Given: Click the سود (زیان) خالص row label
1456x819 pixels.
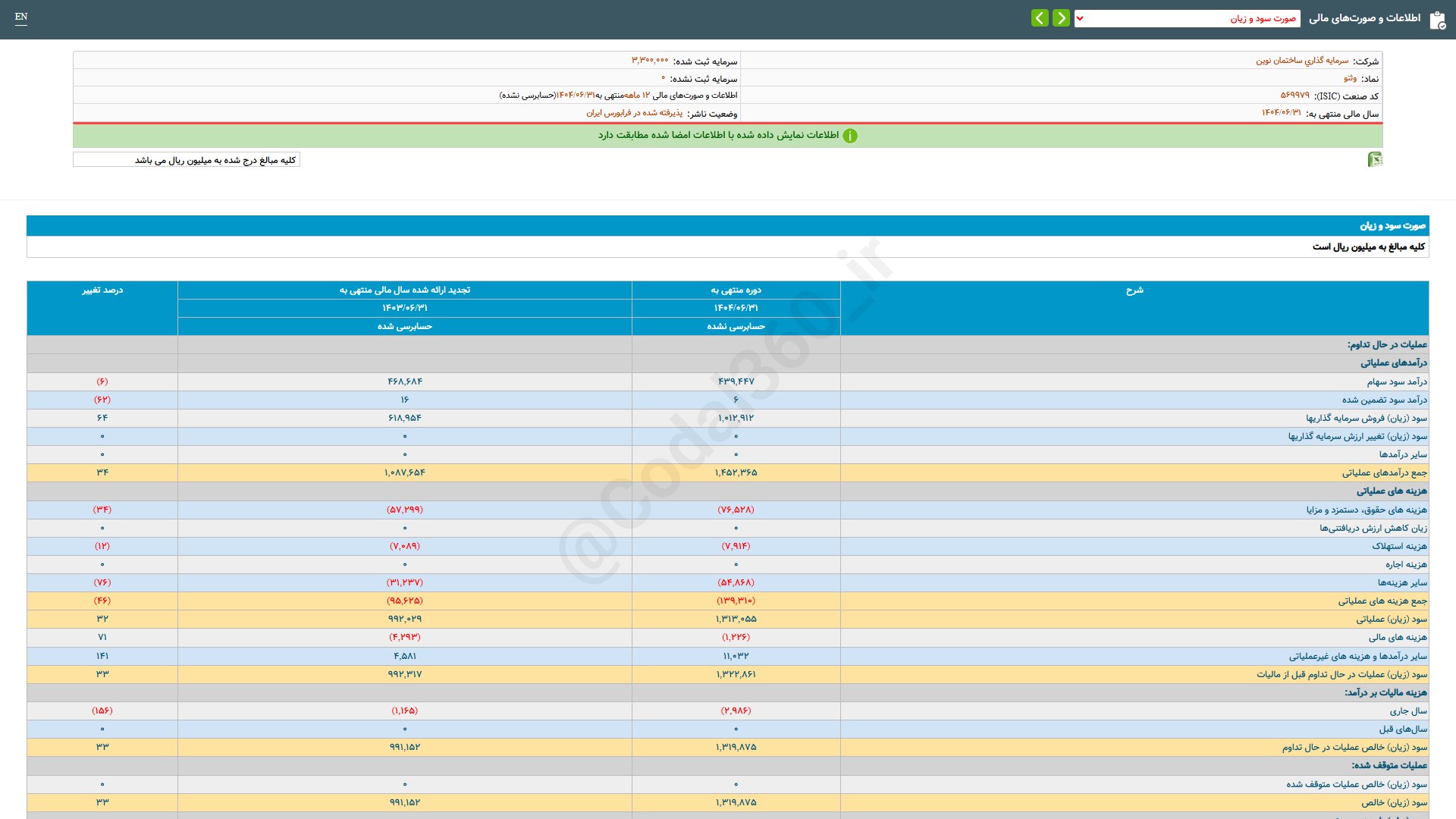Looking at the screenshot, I should [1393, 802].
